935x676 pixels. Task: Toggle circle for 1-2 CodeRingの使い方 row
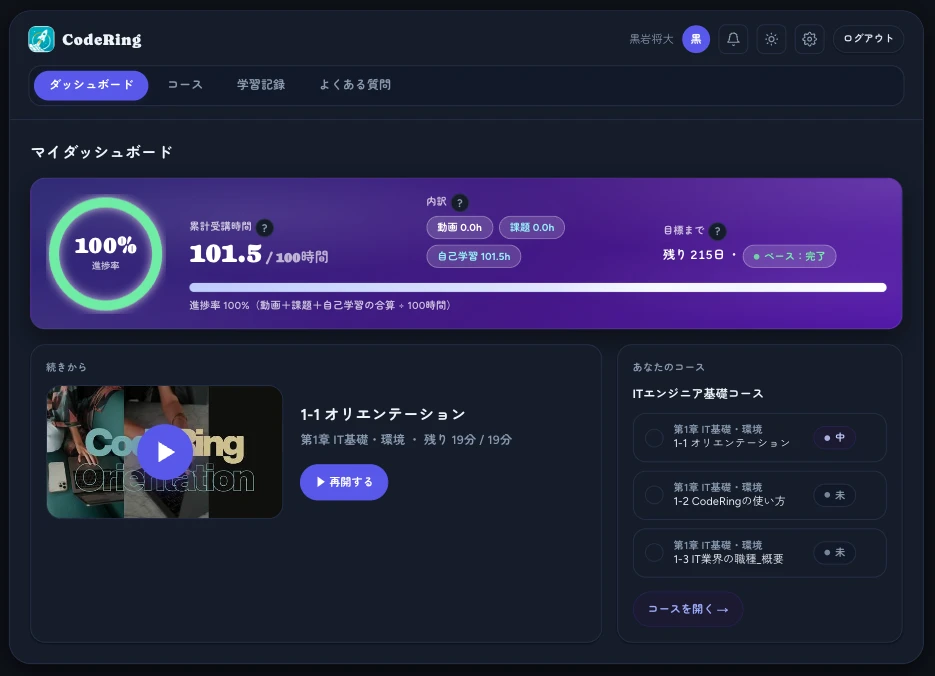[x=654, y=495]
